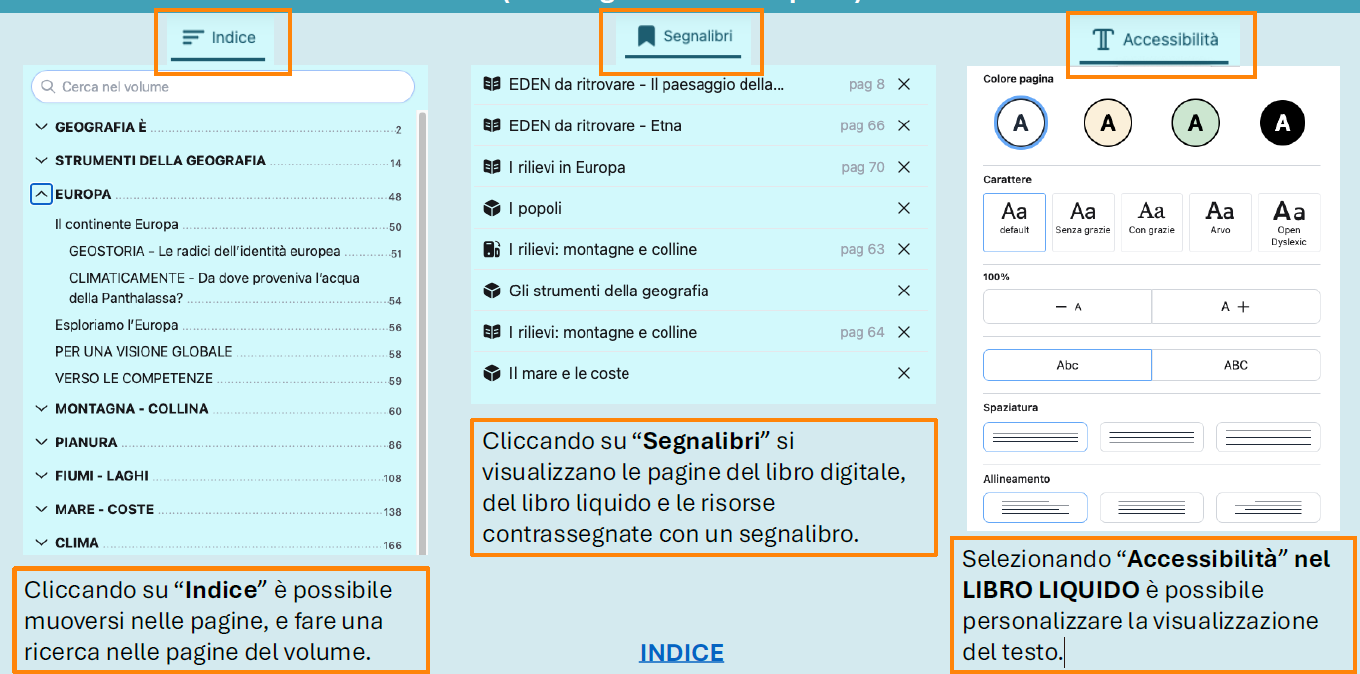Select justified text alignment
1360x674 pixels.
pos(1151,507)
